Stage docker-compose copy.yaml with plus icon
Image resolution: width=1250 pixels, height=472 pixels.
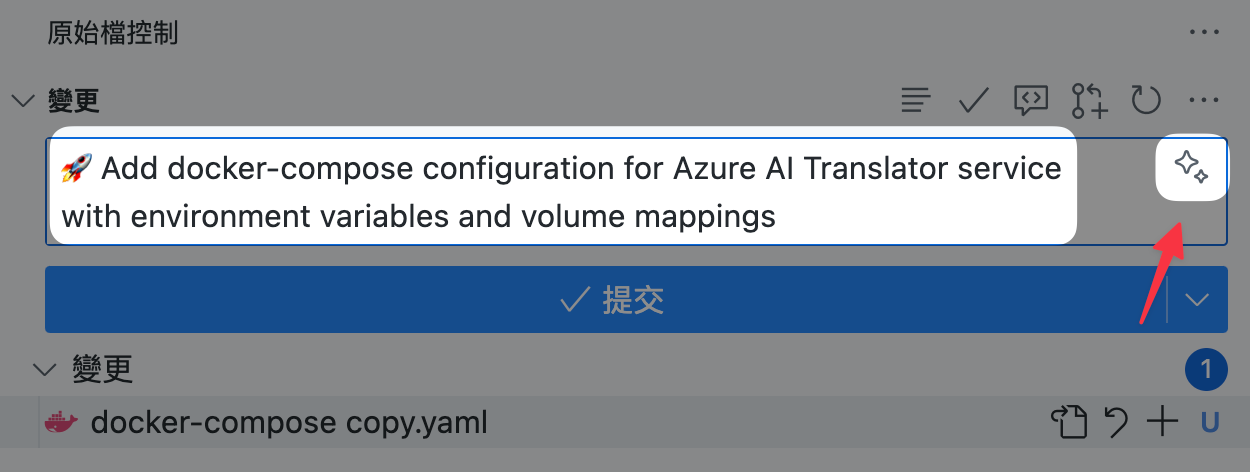(1162, 423)
